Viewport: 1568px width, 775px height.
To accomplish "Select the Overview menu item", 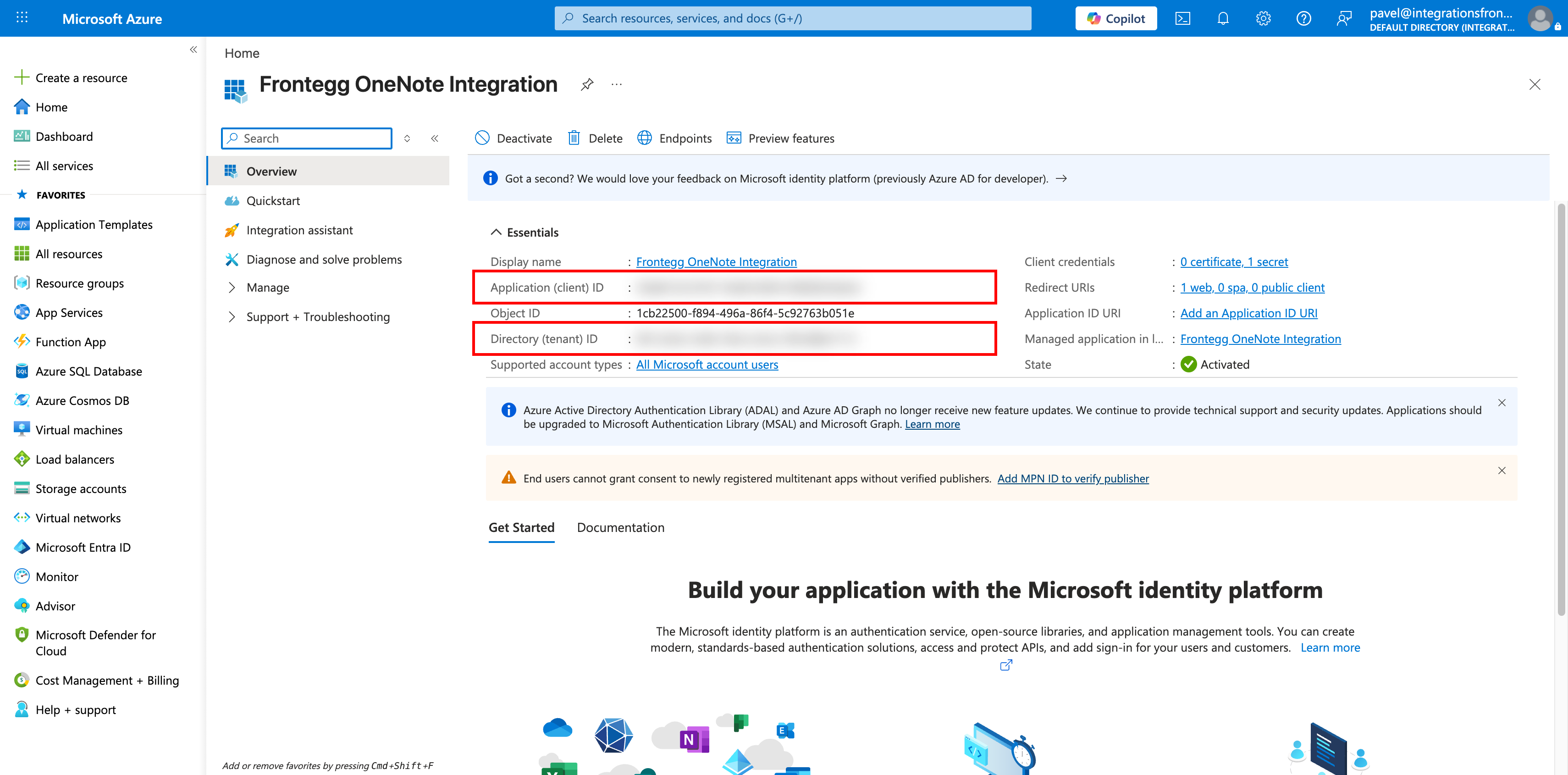I will [x=329, y=171].
